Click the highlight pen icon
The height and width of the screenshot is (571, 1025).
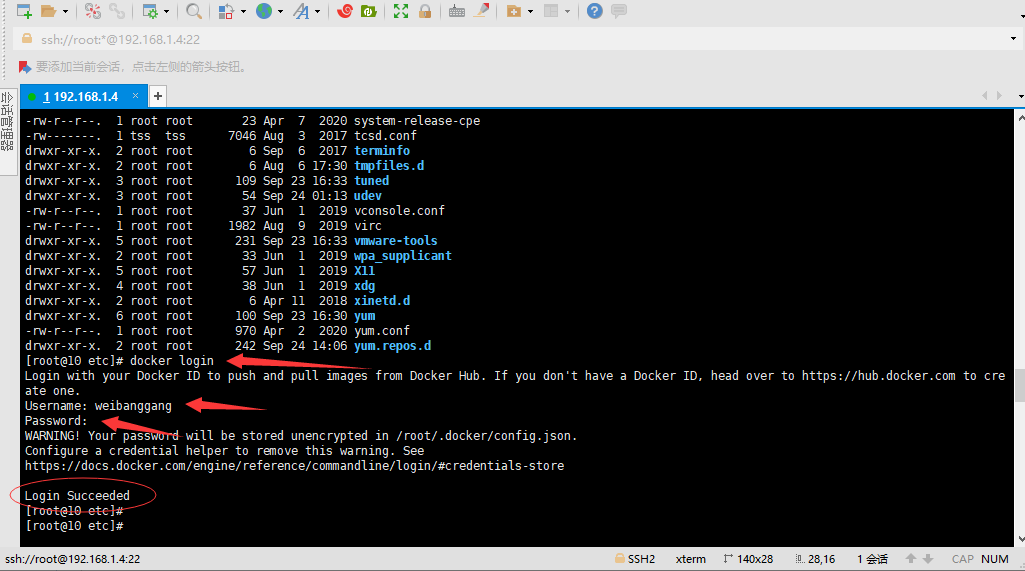(481, 10)
